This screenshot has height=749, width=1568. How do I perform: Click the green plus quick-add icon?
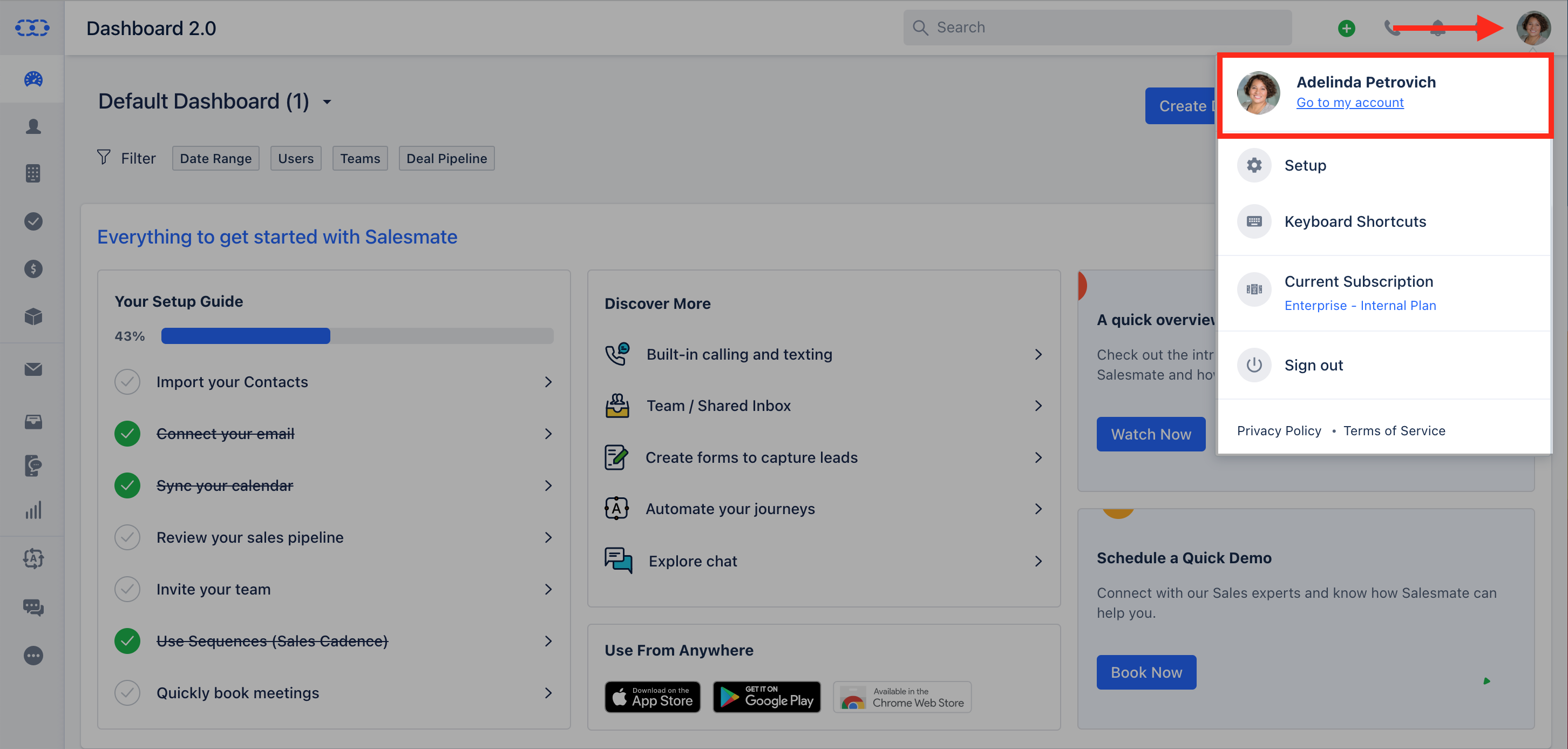coord(1346,28)
